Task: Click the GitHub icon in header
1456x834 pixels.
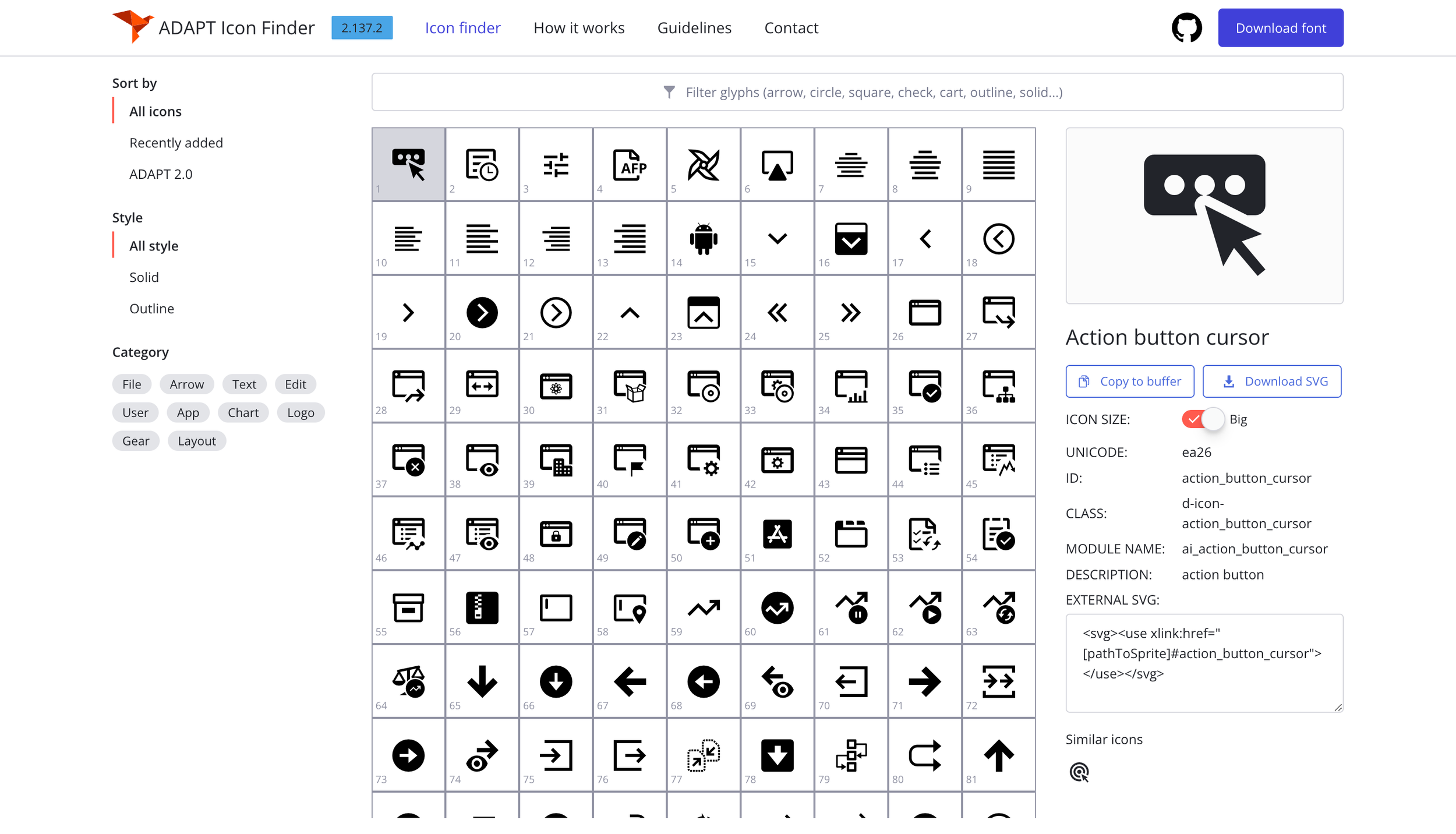Action: [x=1186, y=27]
